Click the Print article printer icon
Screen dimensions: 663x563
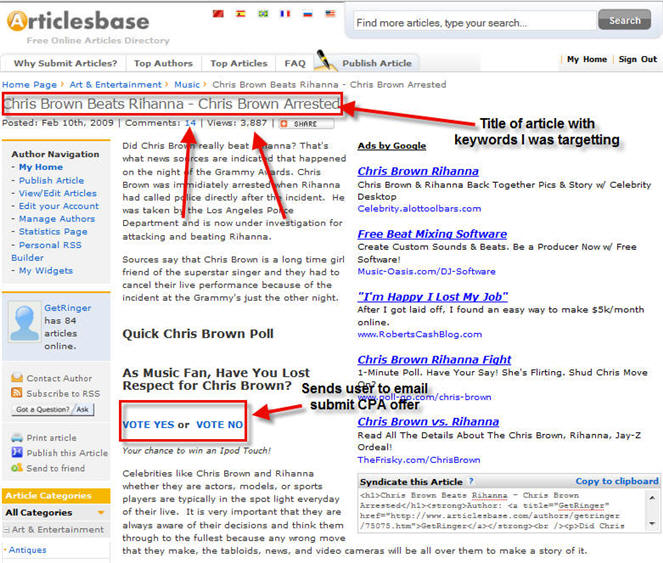coord(17,437)
